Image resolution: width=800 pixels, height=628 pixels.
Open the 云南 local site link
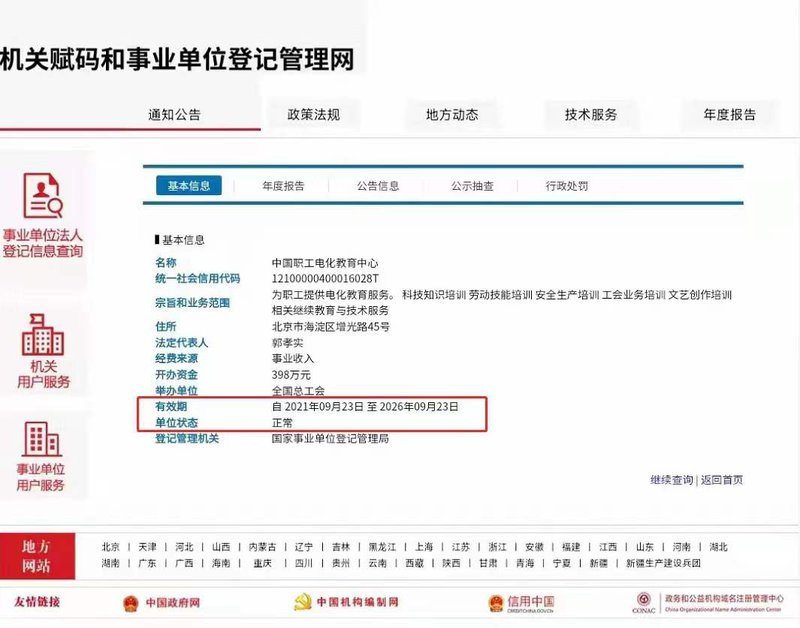click(x=378, y=563)
